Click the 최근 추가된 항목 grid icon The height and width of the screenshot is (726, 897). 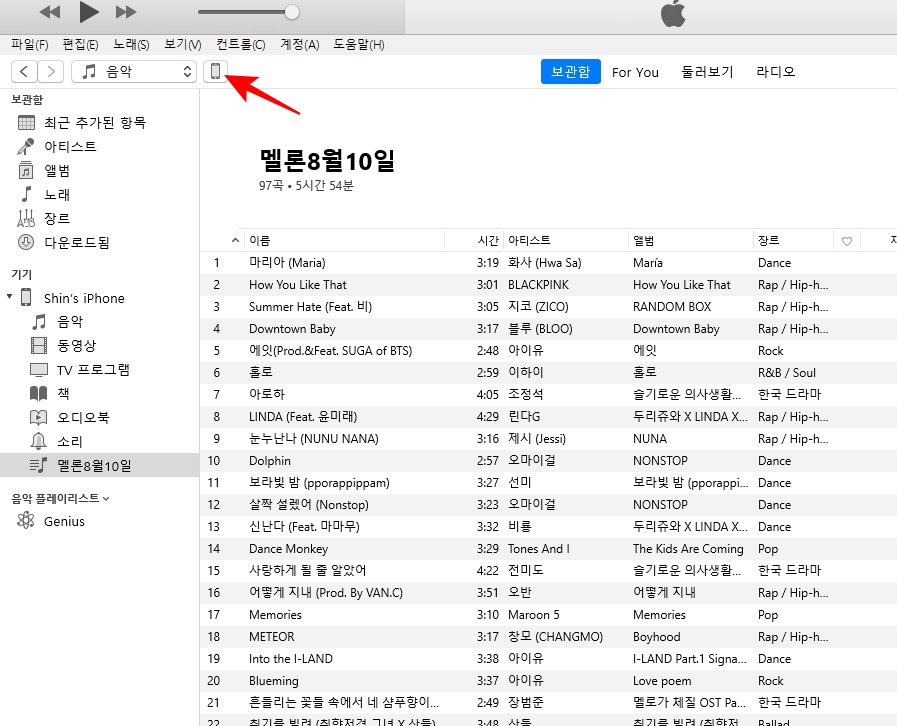click(x=26, y=122)
